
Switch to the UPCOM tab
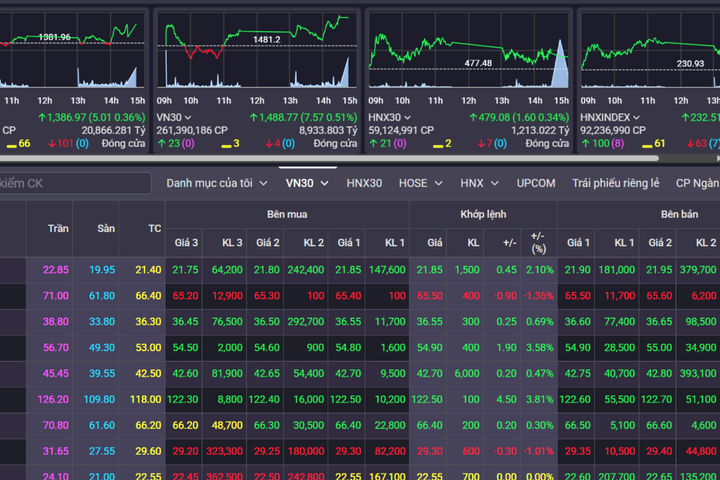pyautogui.click(x=536, y=183)
